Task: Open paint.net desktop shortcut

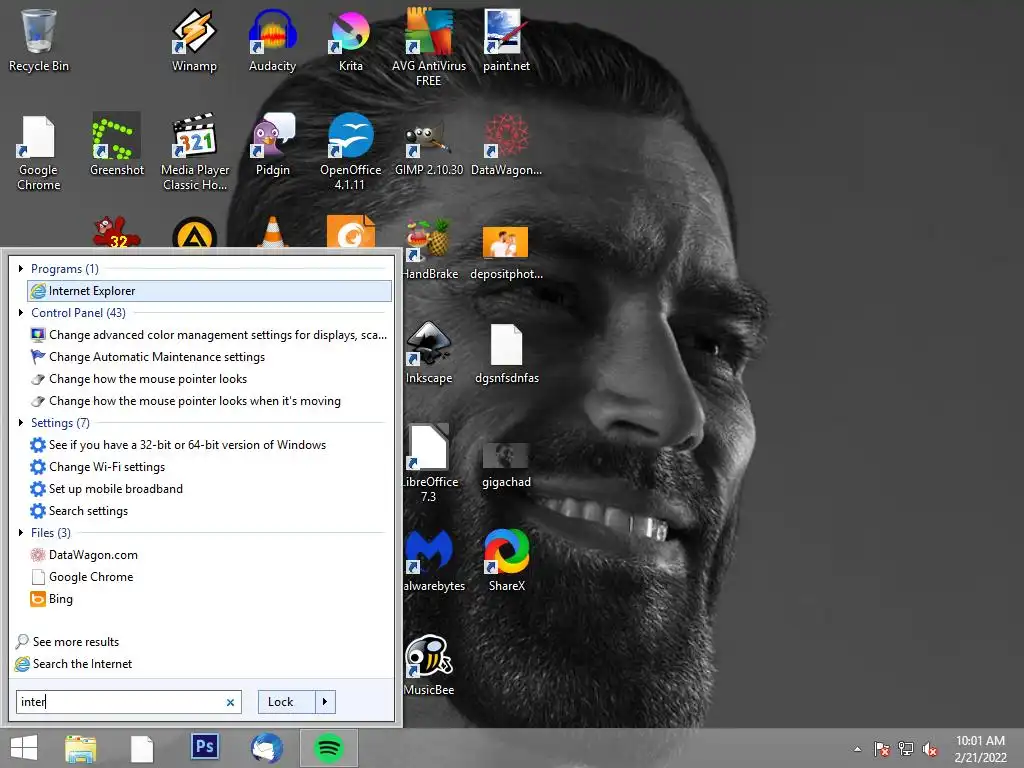Action: point(506,40)
